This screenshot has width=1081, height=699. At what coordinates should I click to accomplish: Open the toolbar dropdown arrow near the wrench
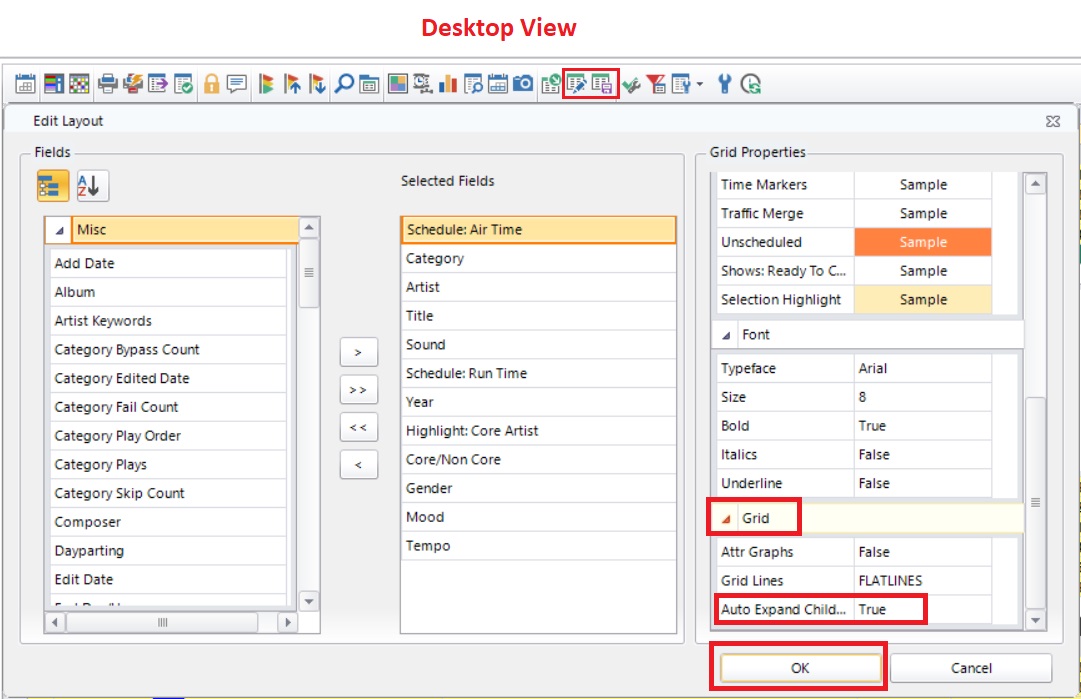point(698,85)
